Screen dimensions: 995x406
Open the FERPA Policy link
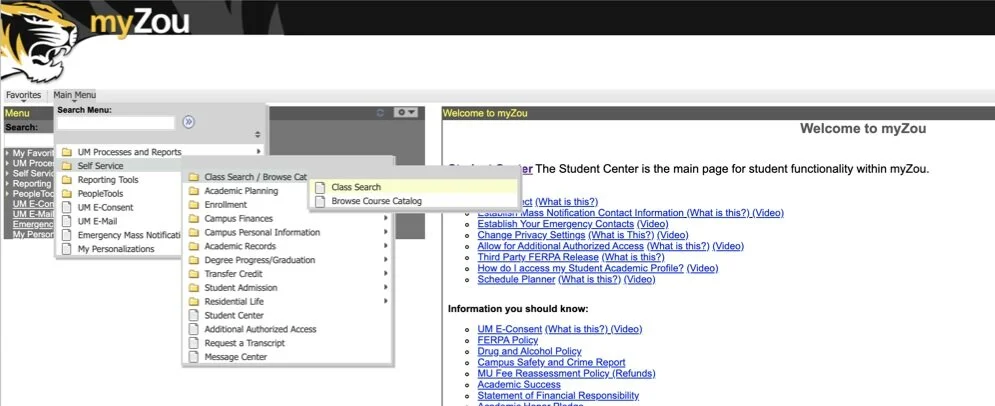[x=508, y=340]
